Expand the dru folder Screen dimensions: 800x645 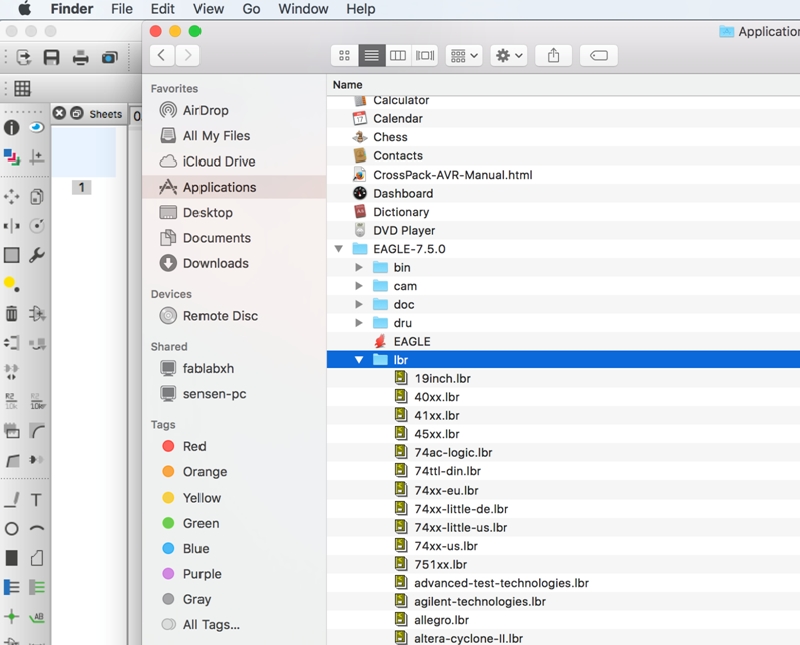click(x=359, y=323)
